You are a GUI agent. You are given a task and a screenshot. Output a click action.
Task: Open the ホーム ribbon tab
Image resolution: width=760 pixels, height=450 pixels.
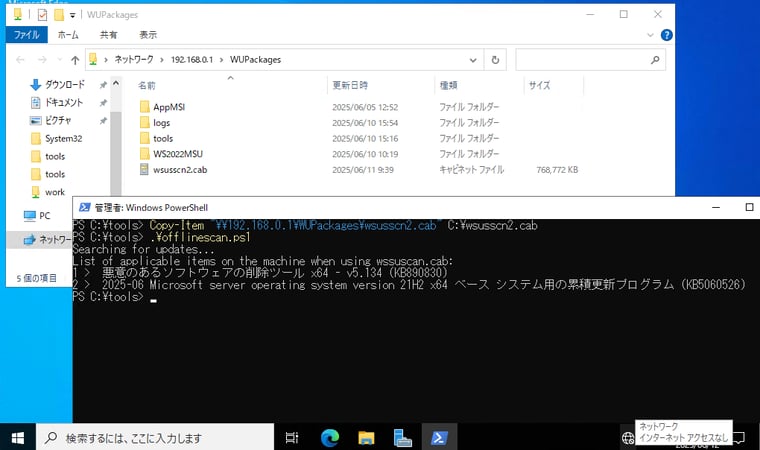[x=68, y=35]
